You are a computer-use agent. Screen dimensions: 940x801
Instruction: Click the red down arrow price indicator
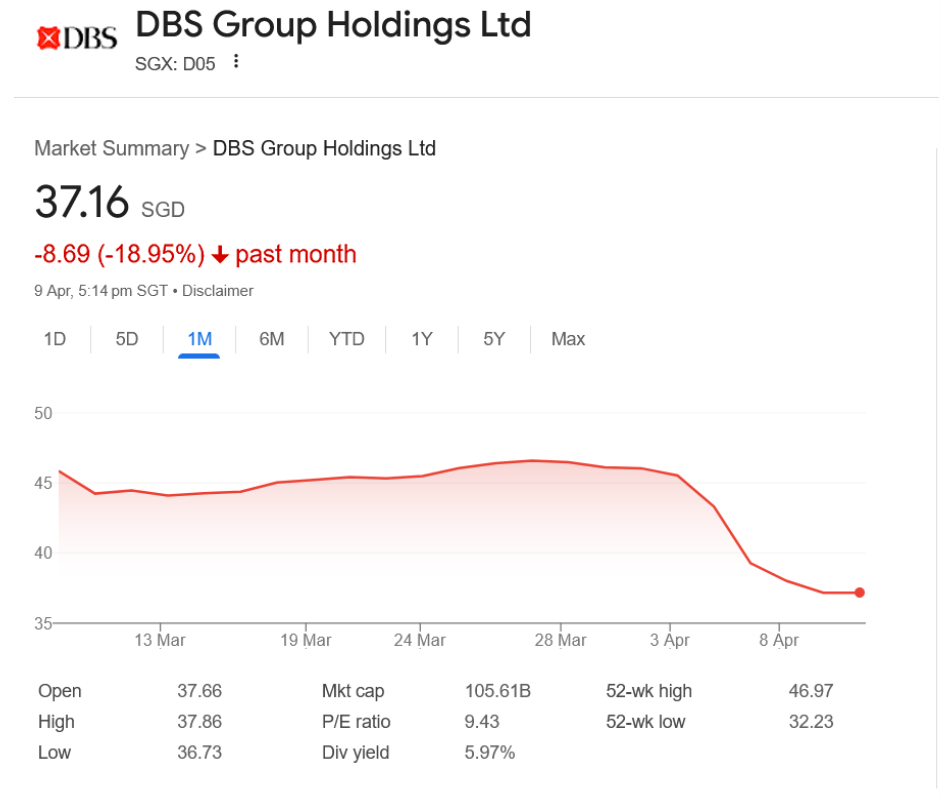pos(220,255)
